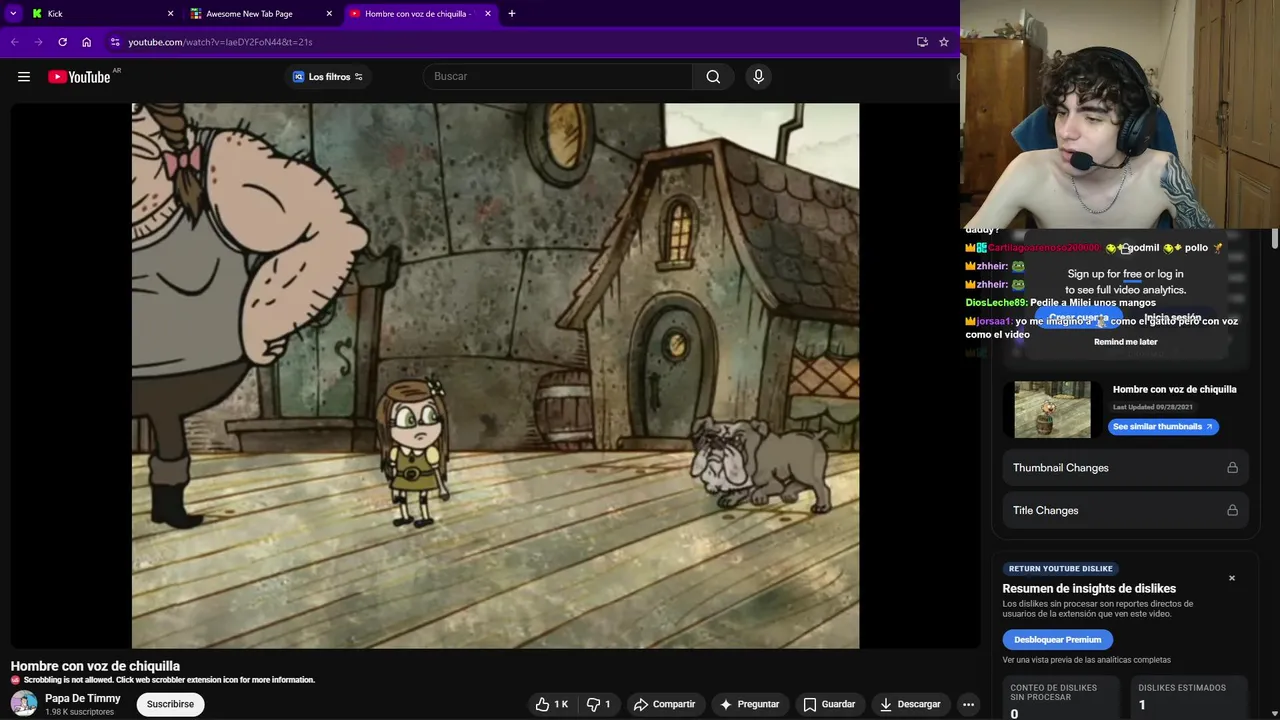Image resolution: width=1280 pixels, height=720 pixels.
Task: Open the YouTube hamburger guide menu
Action: (24, 77)
